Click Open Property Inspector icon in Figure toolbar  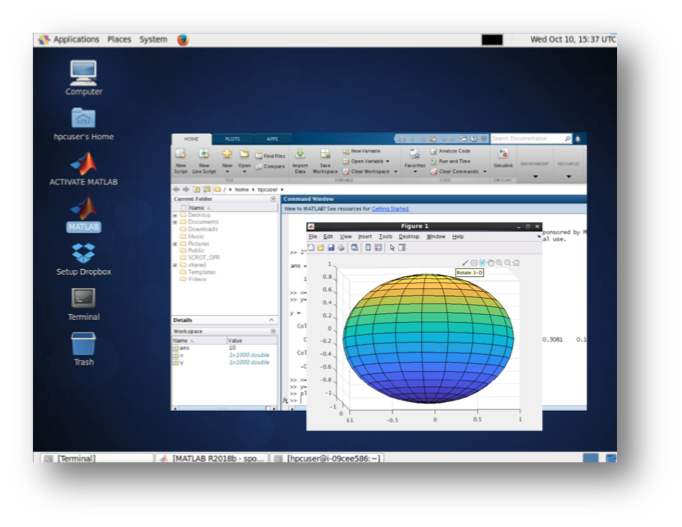402,247
